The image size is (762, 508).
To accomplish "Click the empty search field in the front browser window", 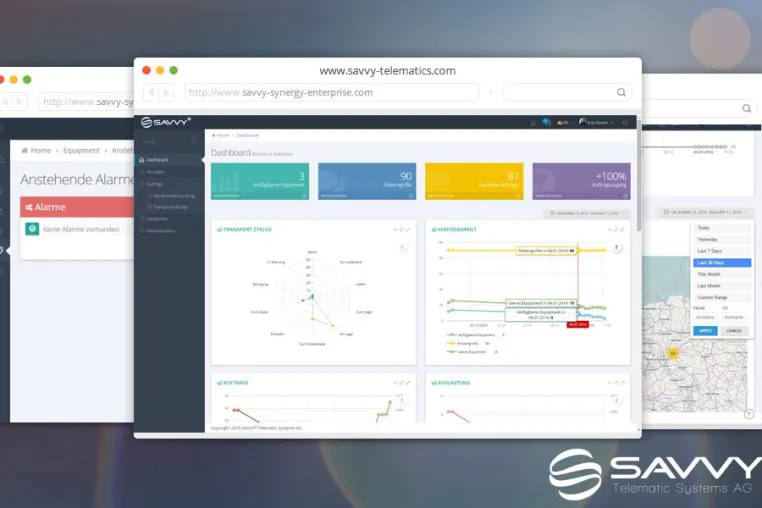I will click(x=567, y=92).
